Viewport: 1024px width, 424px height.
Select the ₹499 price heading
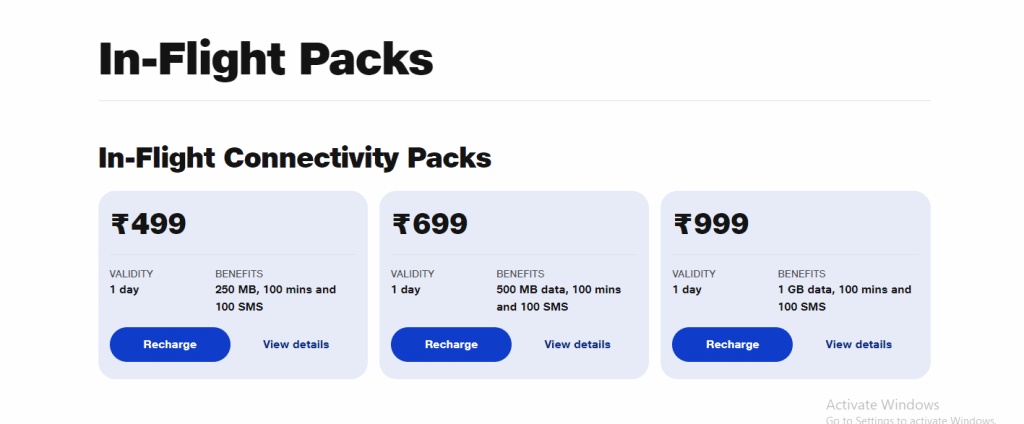(x=149, y=224)
